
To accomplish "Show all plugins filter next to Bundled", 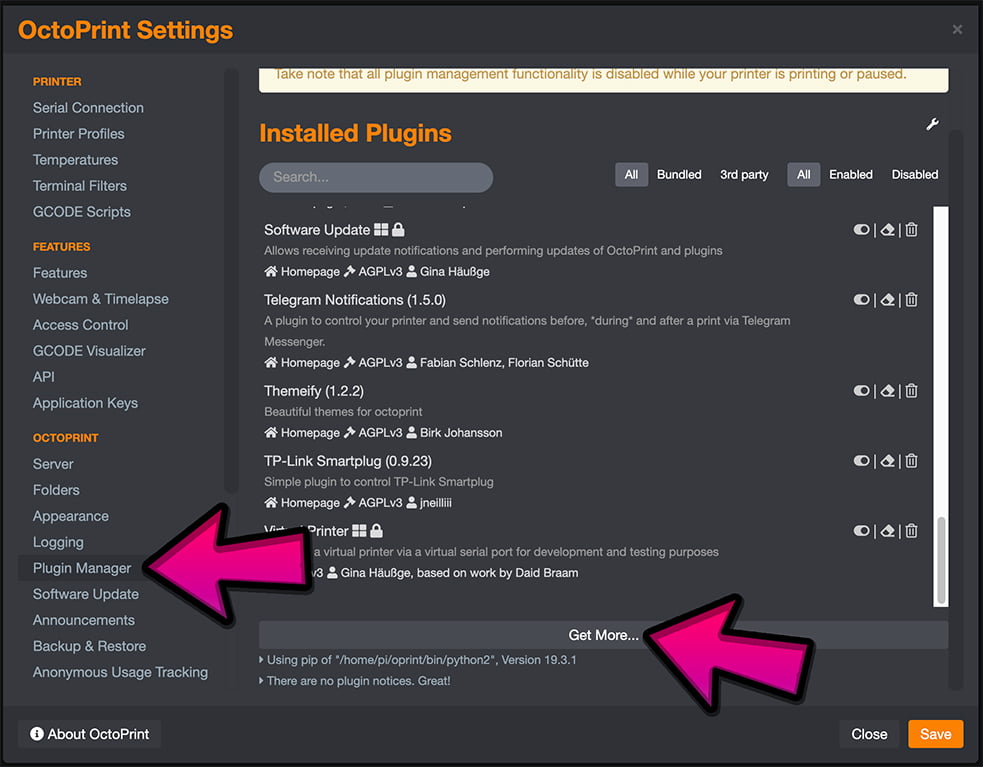I will pyautogui.click(x=631, y=174).
